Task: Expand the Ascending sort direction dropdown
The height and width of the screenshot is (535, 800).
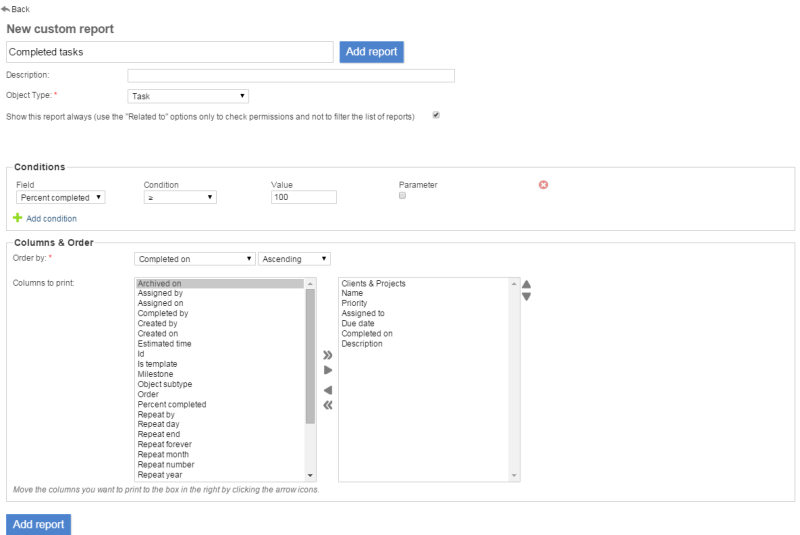Action: 294,259
